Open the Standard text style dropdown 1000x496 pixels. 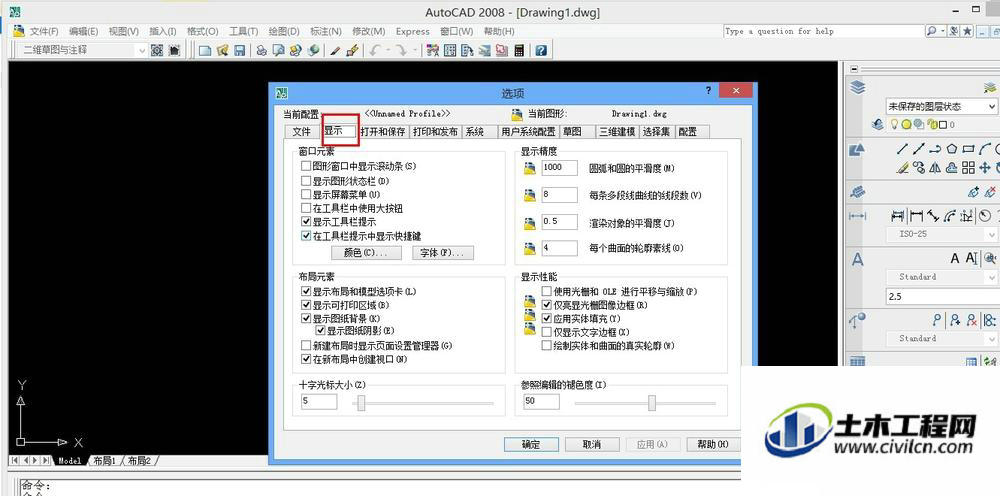click(943, 277)
